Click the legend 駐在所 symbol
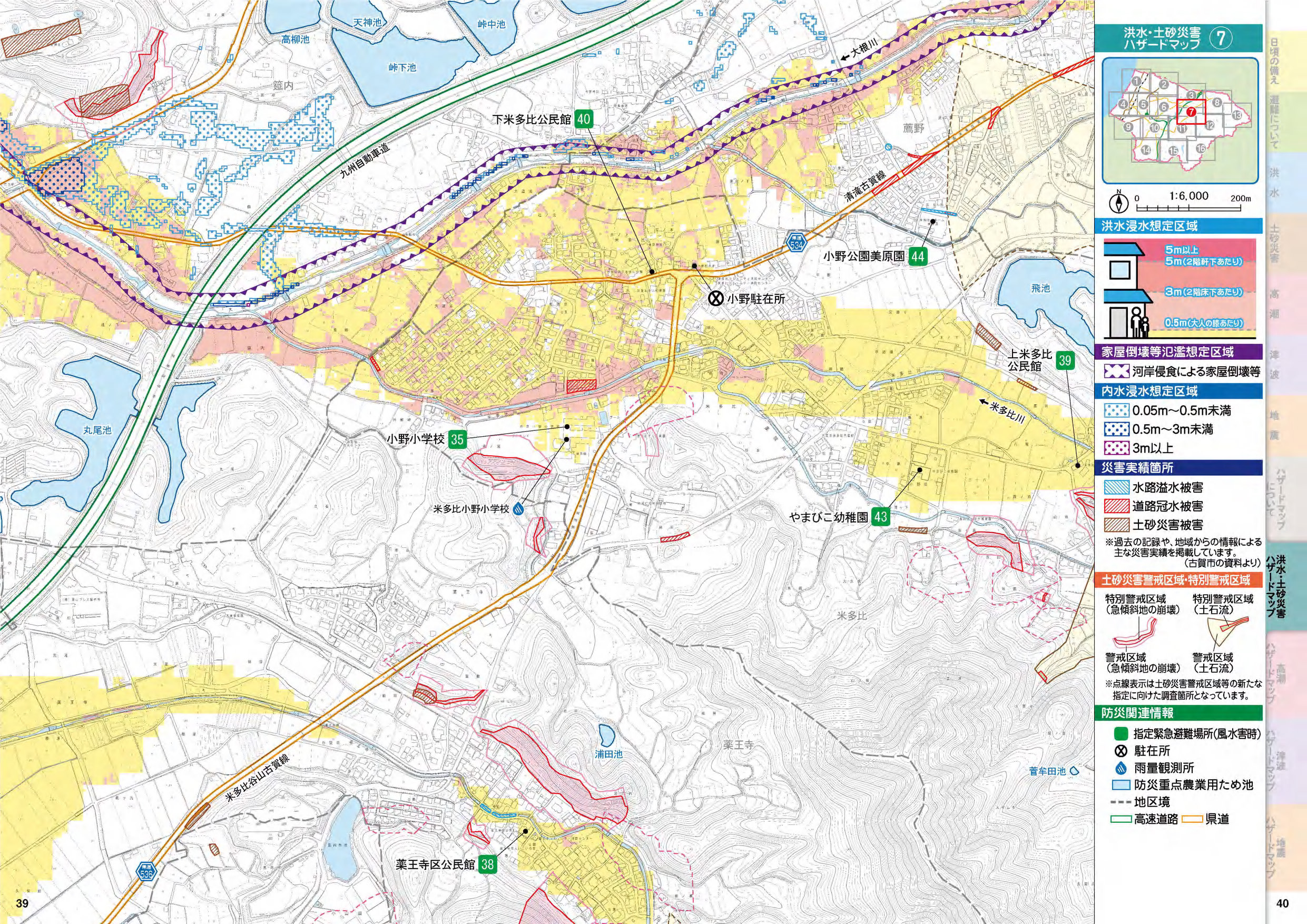 pyautogui.click(x=1122, y=750)
